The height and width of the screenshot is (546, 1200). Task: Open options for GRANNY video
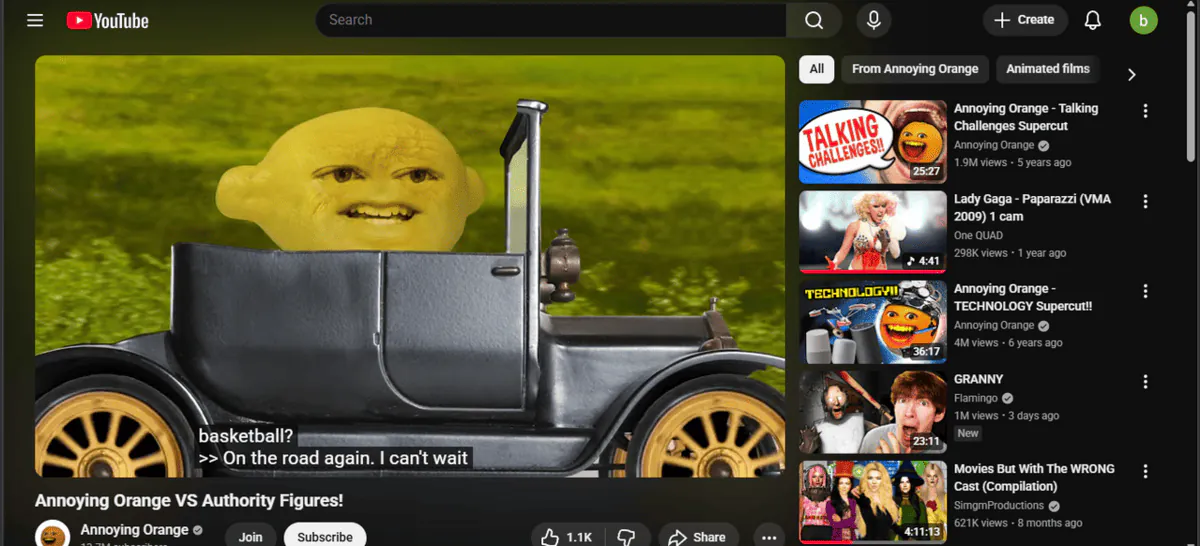(x=1146, y=382)
